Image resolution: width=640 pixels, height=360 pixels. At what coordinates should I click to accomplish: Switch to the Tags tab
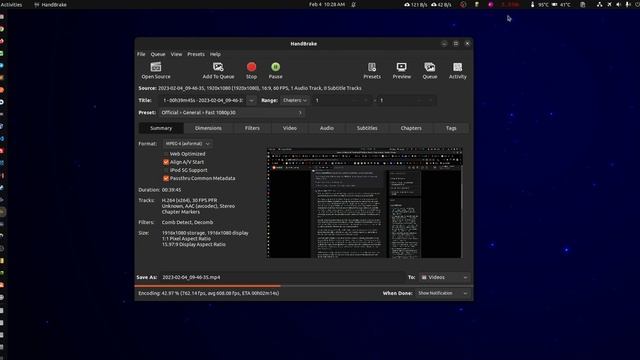point(451,128)
